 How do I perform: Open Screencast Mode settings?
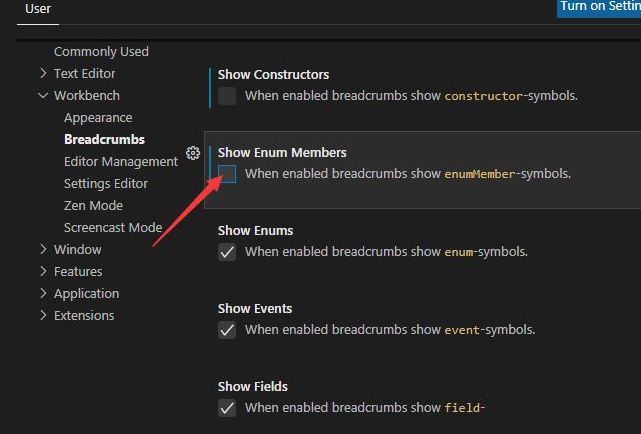point(113,228)
